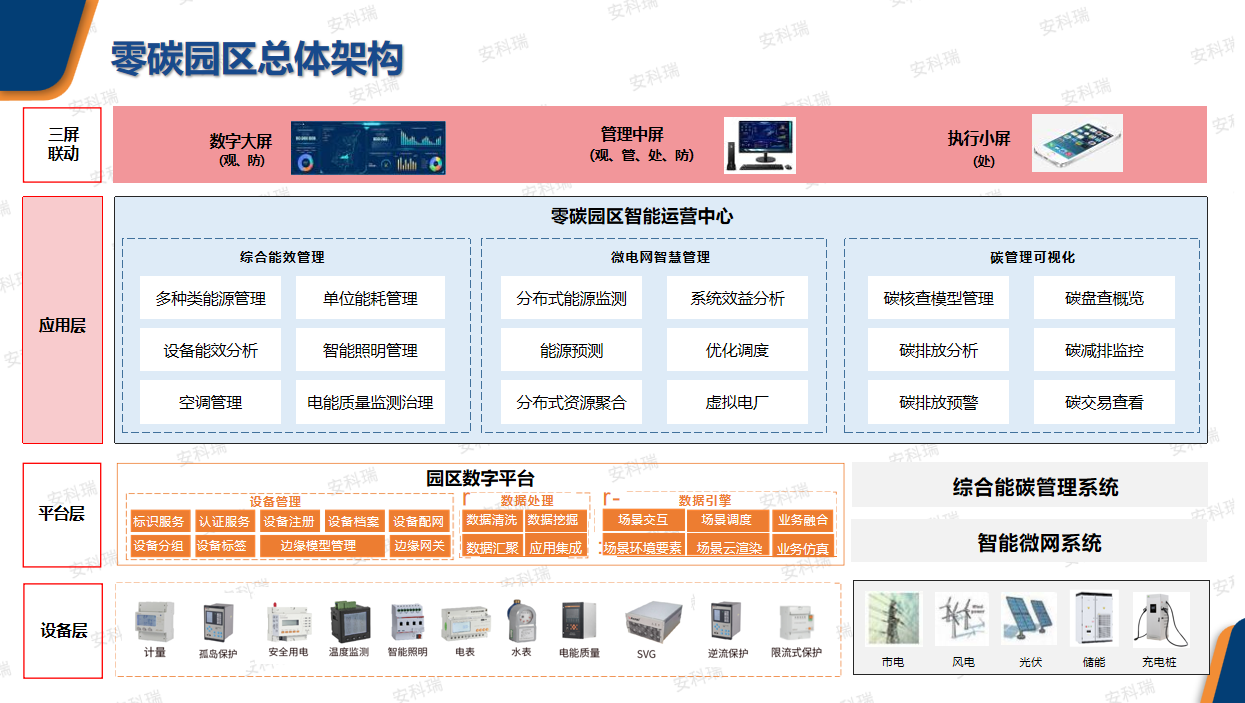Click the 温度监控 device icon
1245x703 pixels.
click(x=351, y=622)
